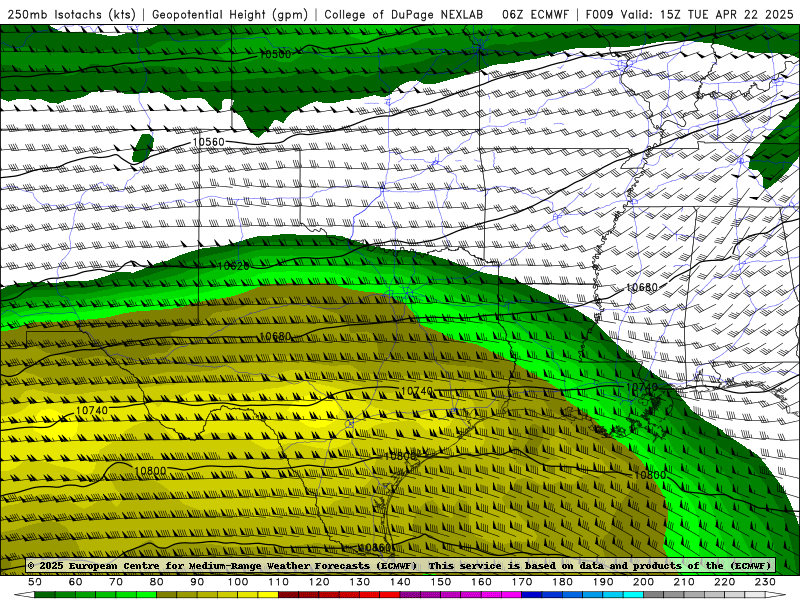
Task: Click the 10620 height contour label
Action: tap(233, 266)
